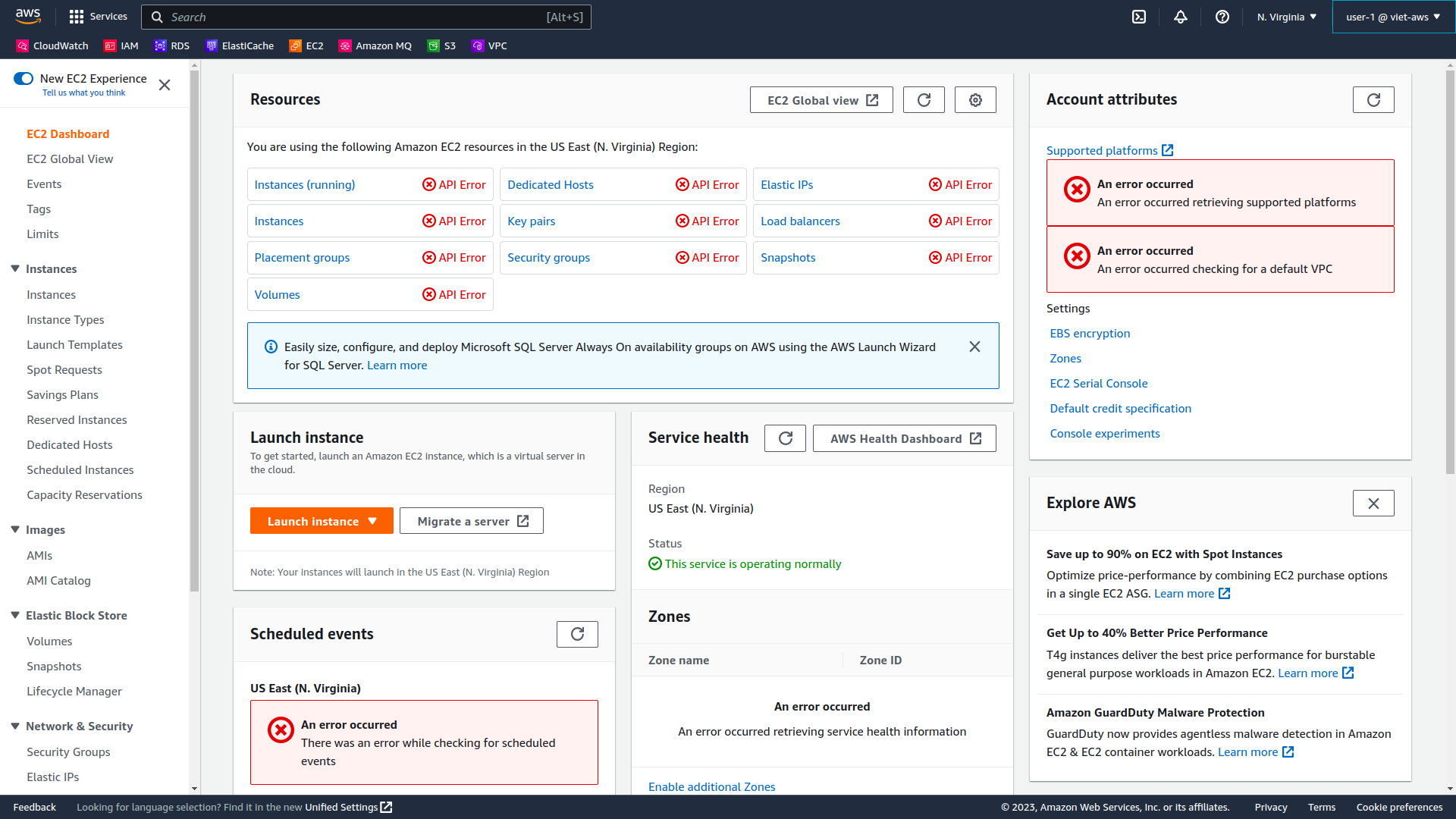Open EC2 shortcut in favorites bar
The height and width of the screenshot is (819, 1456).
click(306, 45)
